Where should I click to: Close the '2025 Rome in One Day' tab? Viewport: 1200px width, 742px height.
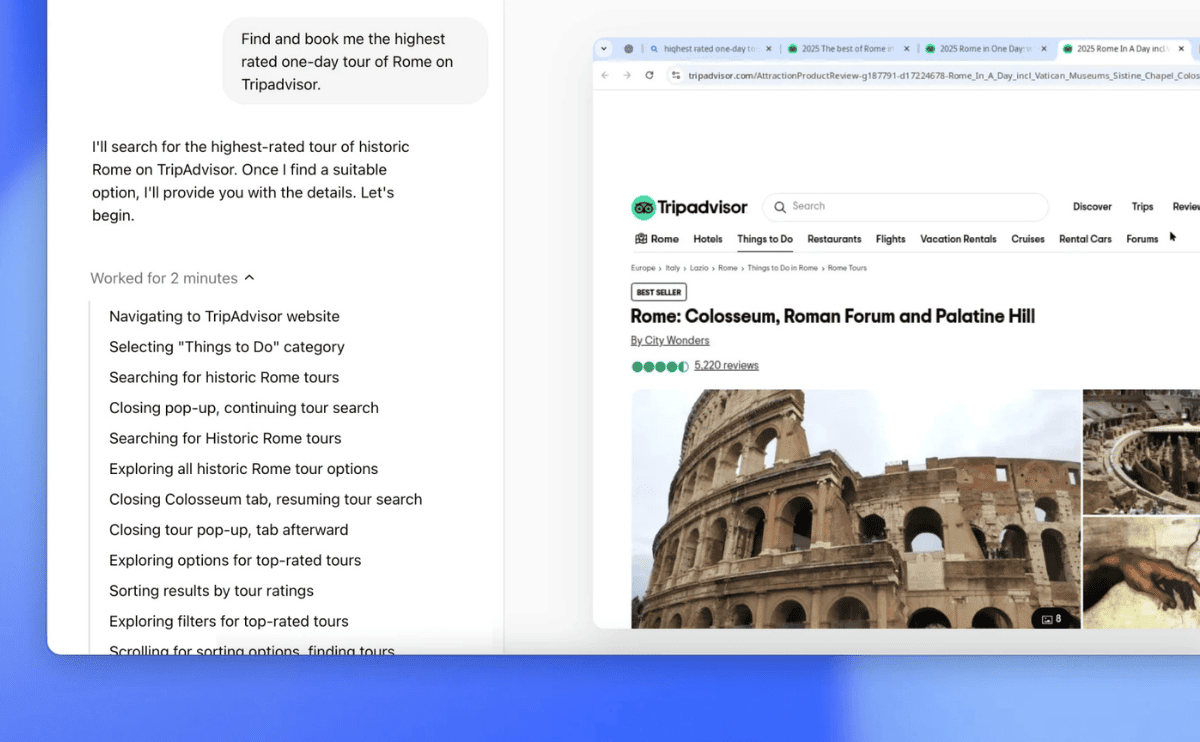(1044, 48)
